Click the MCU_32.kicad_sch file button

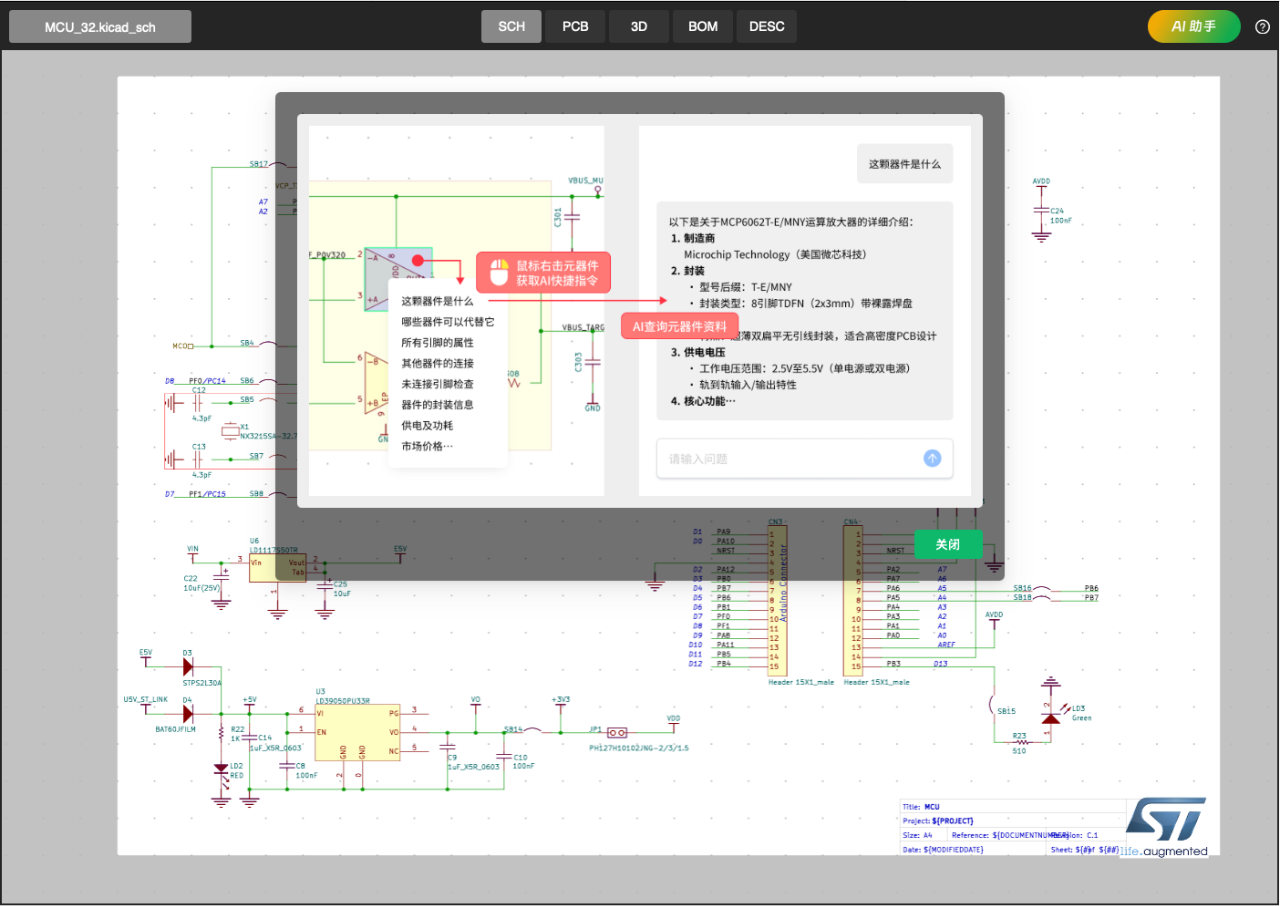point(100,27)
